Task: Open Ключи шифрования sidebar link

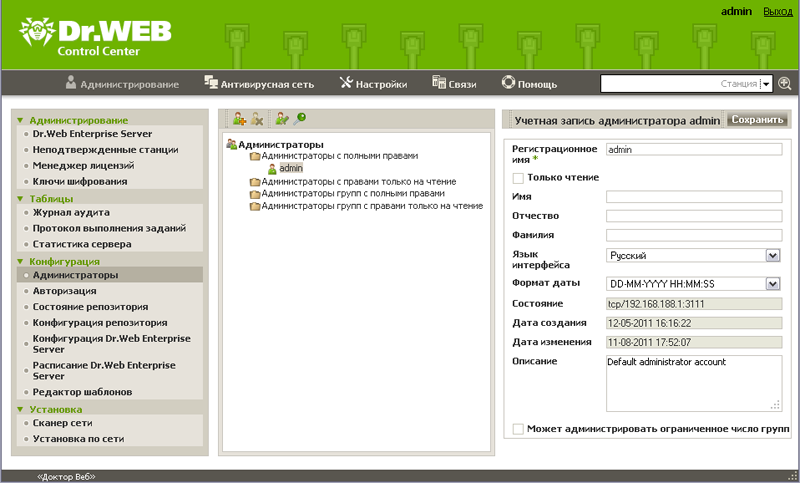Action: point(80,181)
